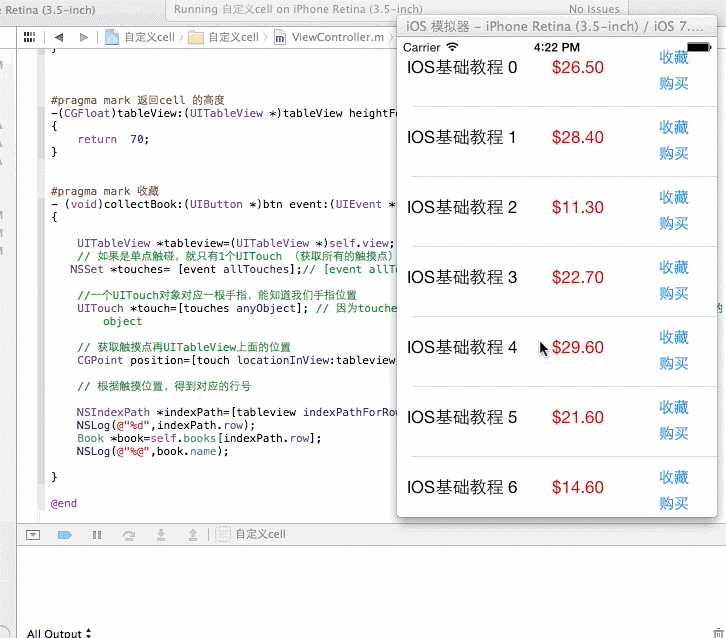
Task: Select row IOS基础教程 2
Action: point(557,212)
